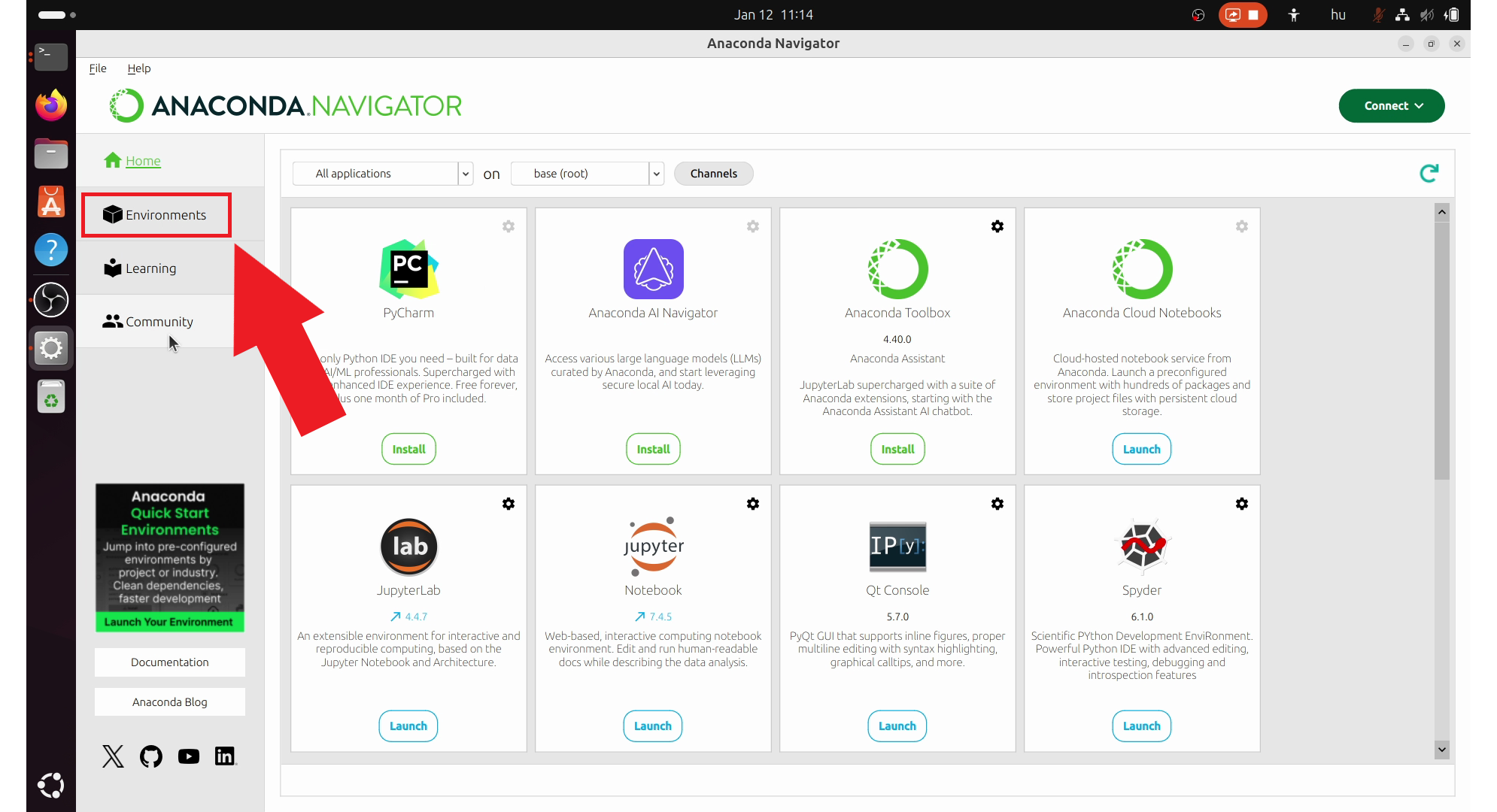Select the JupyterLab app icon
This screenshot has height=812, width=1497.
point(408,547)
